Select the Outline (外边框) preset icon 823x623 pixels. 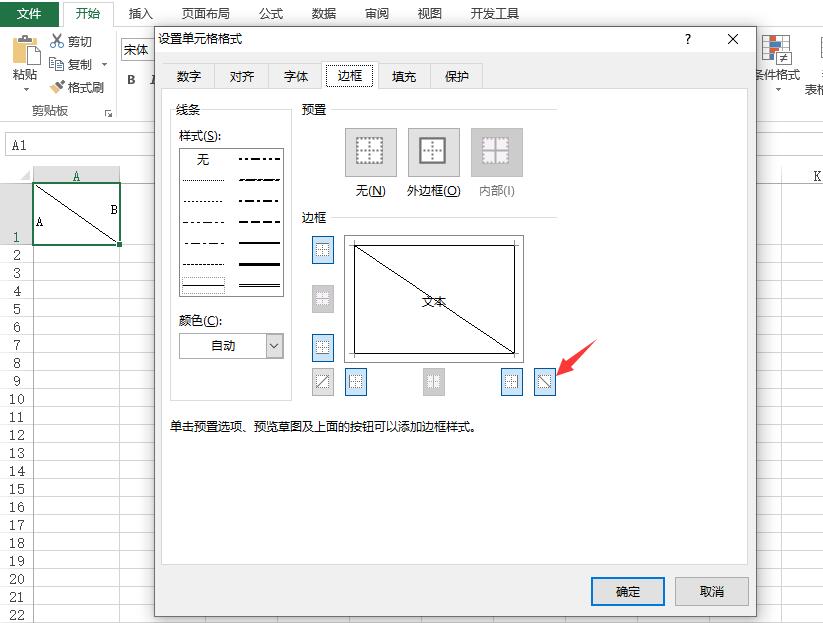point(434,152)
